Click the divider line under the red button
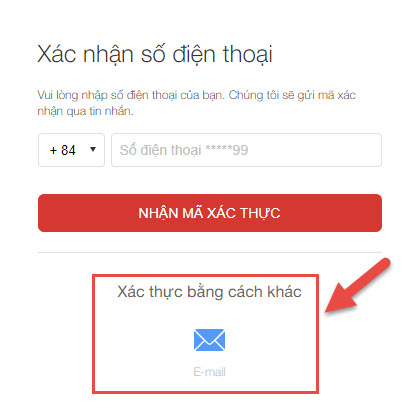The width and height of the screenshot is (417, 403). coord(210,252)
